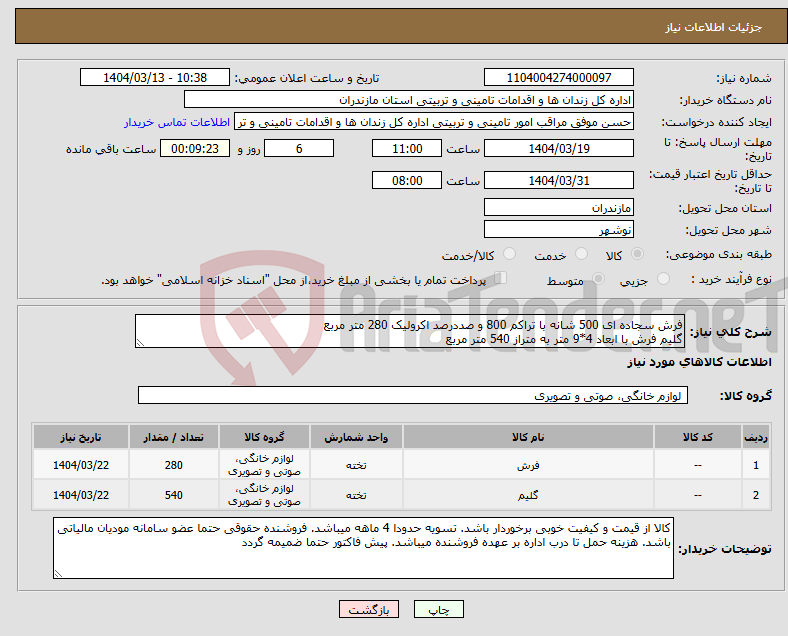Viewport: 788px width, 636px height.
Task: Click the unit cell تخته in the گلیم row
Action: click(356, 495)
